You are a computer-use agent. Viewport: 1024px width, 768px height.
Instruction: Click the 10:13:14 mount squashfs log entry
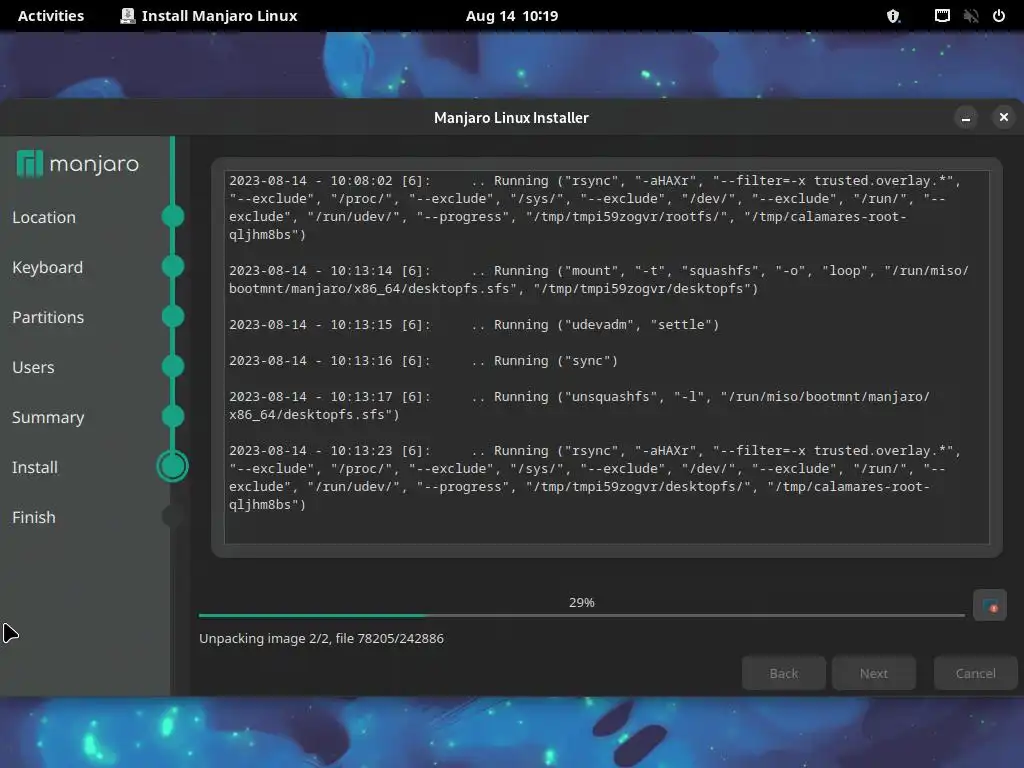coord(599,280)
